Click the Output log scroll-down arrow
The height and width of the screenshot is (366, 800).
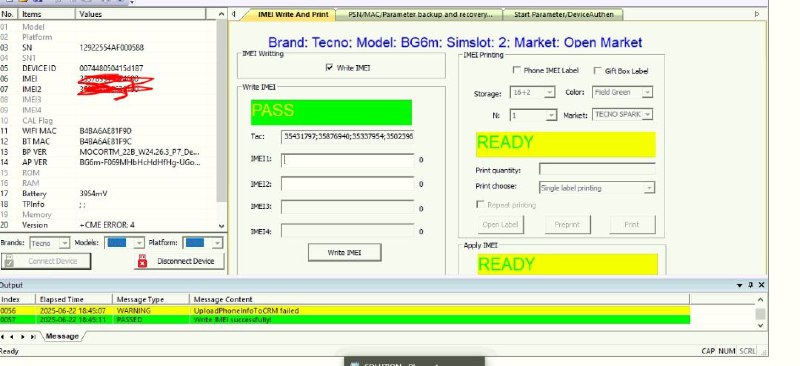pyautogui.click(x=760, y=325)
